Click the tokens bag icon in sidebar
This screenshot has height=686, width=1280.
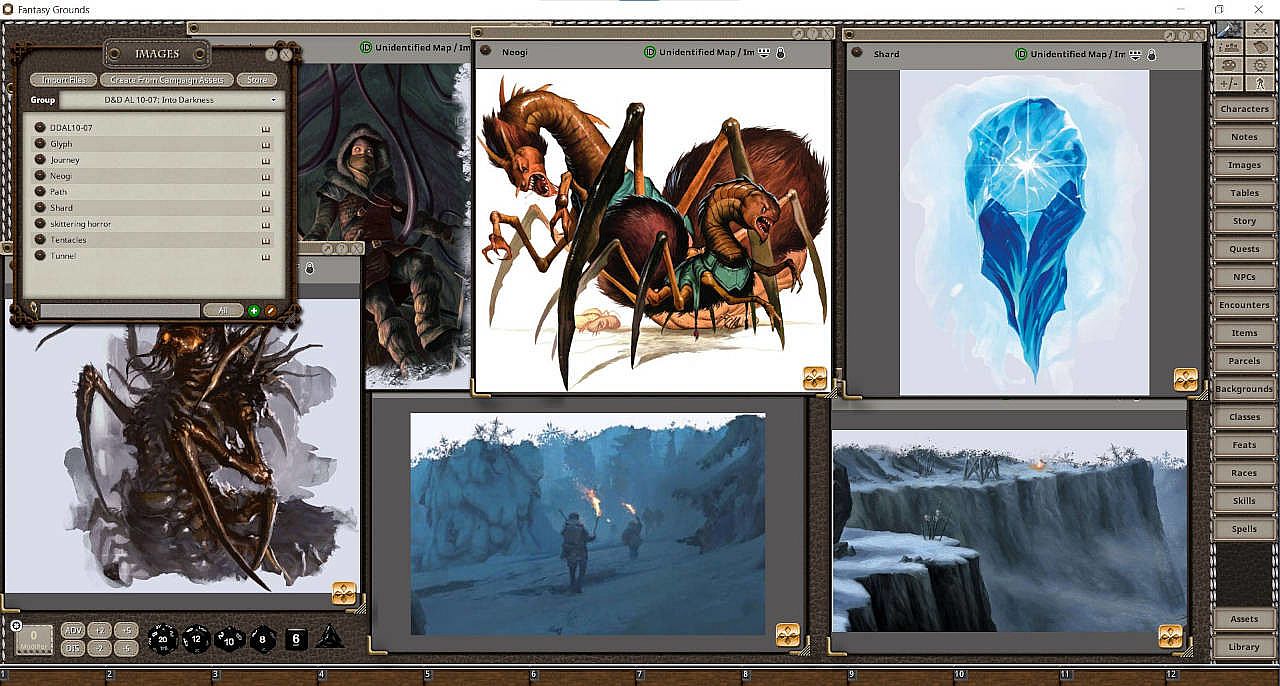(1259, 47)
